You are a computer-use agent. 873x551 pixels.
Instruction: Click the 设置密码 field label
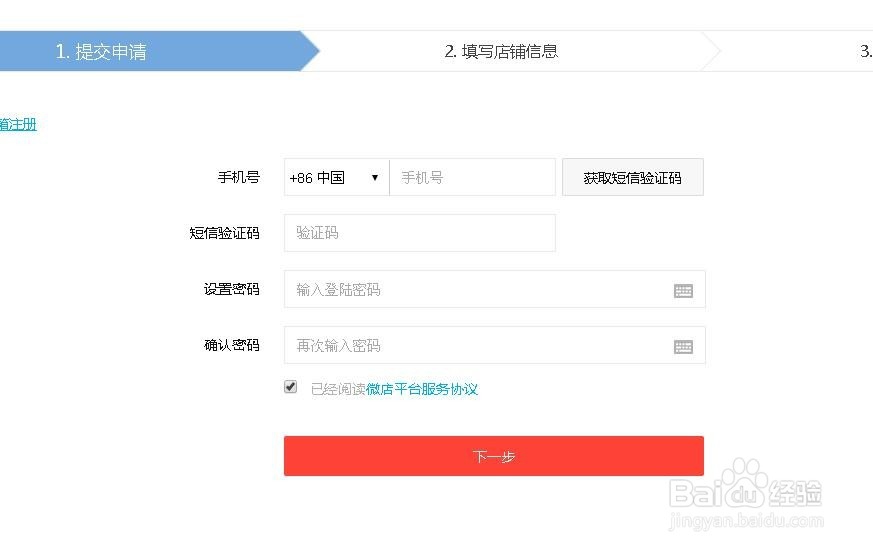pyautogui.click(x=231, y=289)
